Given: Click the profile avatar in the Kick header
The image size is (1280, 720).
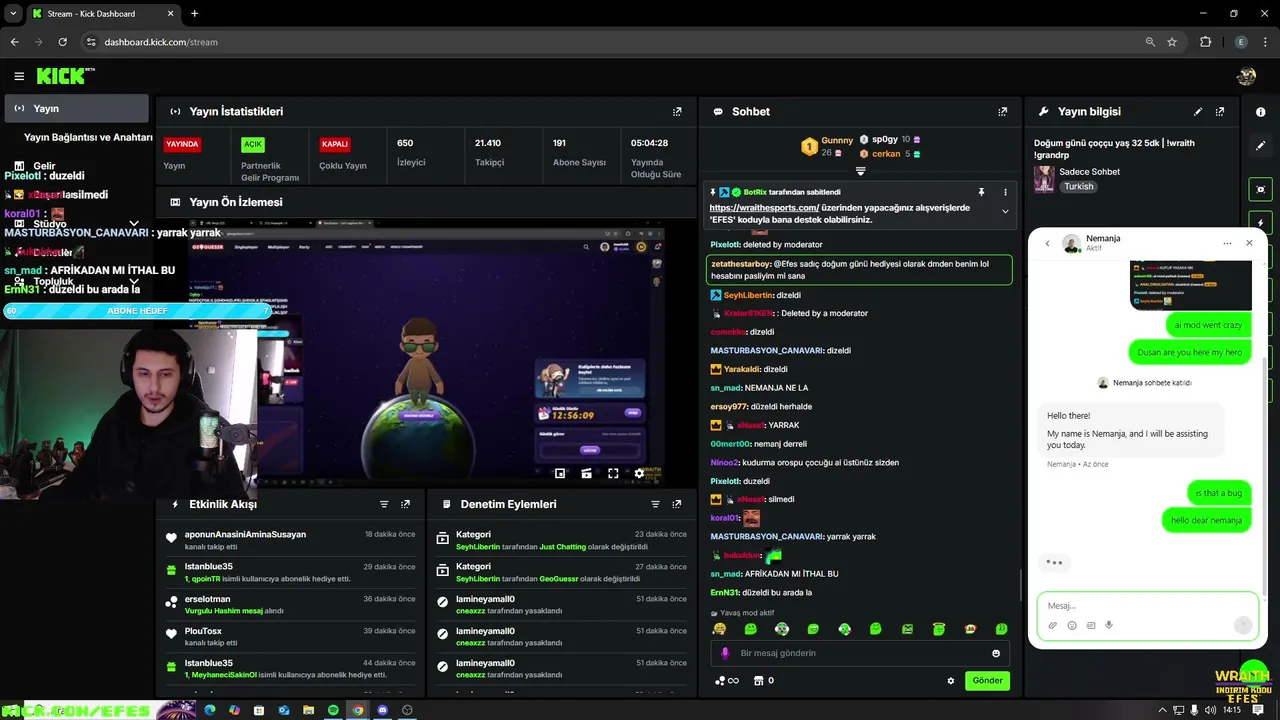Looking at the screenshot, I should pyautogui.click(x=1246, y=76).
